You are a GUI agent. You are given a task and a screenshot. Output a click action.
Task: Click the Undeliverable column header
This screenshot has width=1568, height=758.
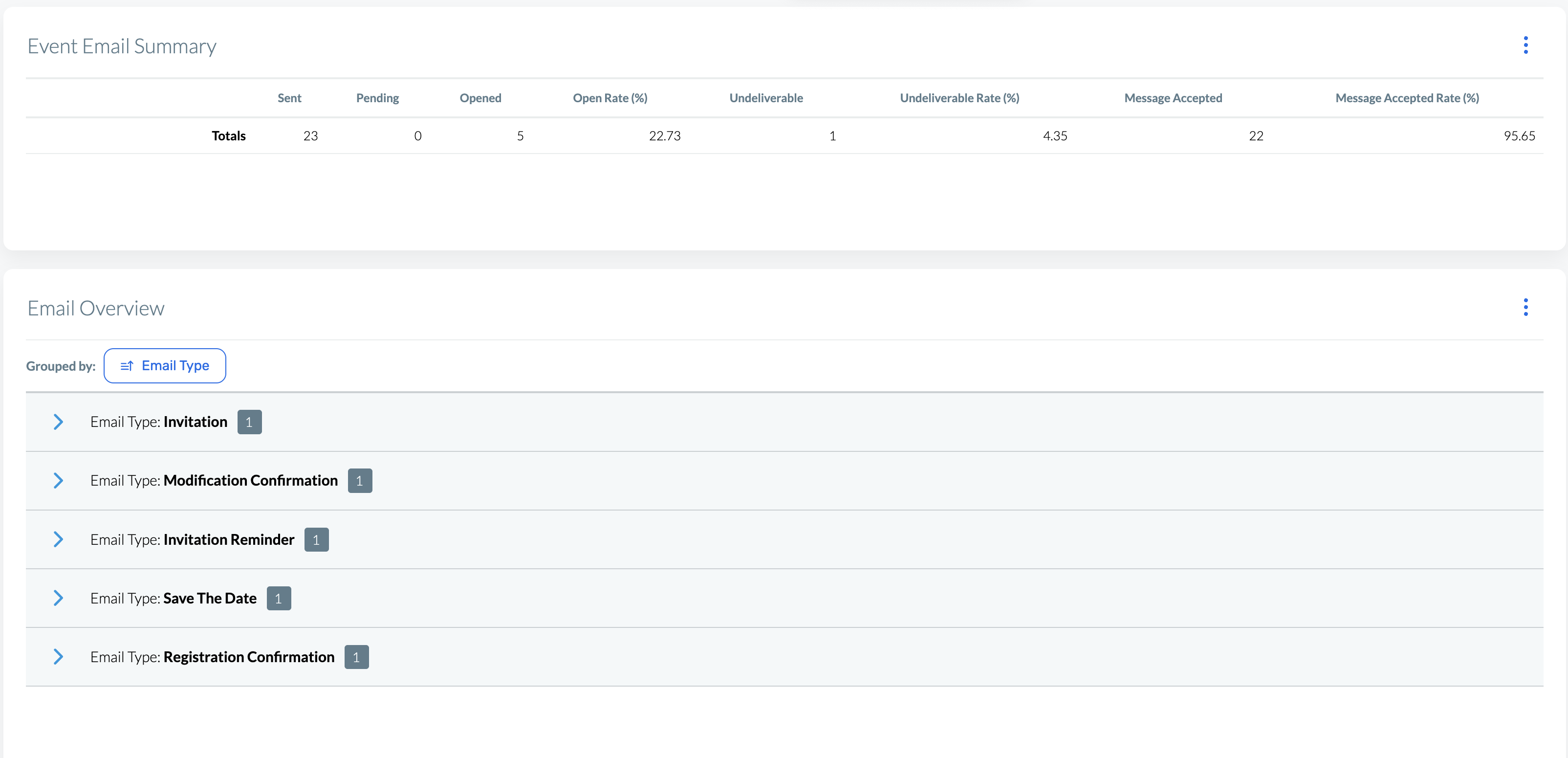[766, 98]
